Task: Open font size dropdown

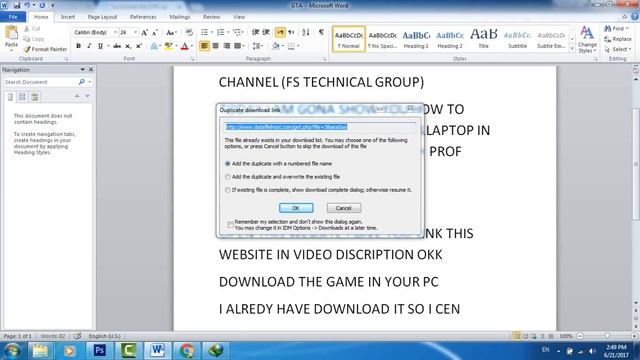Action: pos(135,32)
